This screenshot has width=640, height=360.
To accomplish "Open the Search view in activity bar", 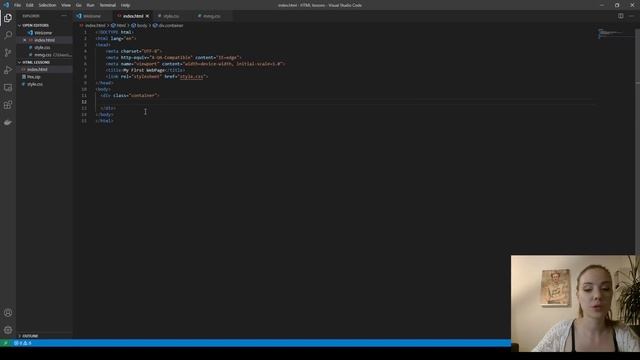I will click(x=8, y=35).
